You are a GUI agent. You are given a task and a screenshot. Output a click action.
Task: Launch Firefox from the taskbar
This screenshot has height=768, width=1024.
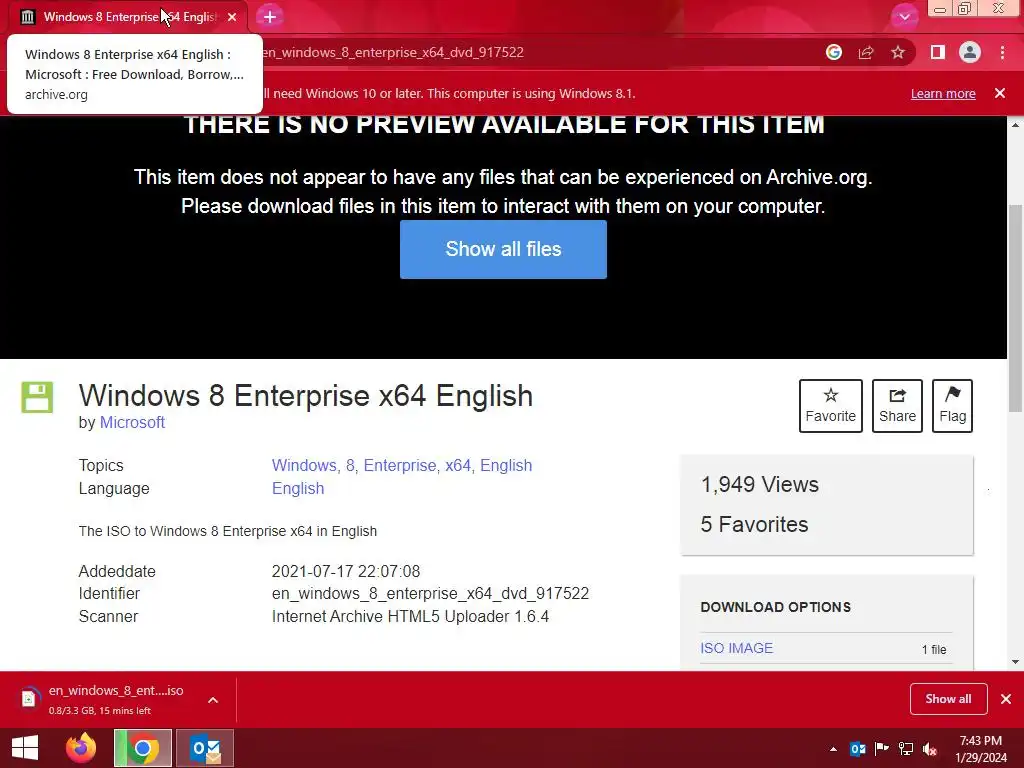pos(81,748)
